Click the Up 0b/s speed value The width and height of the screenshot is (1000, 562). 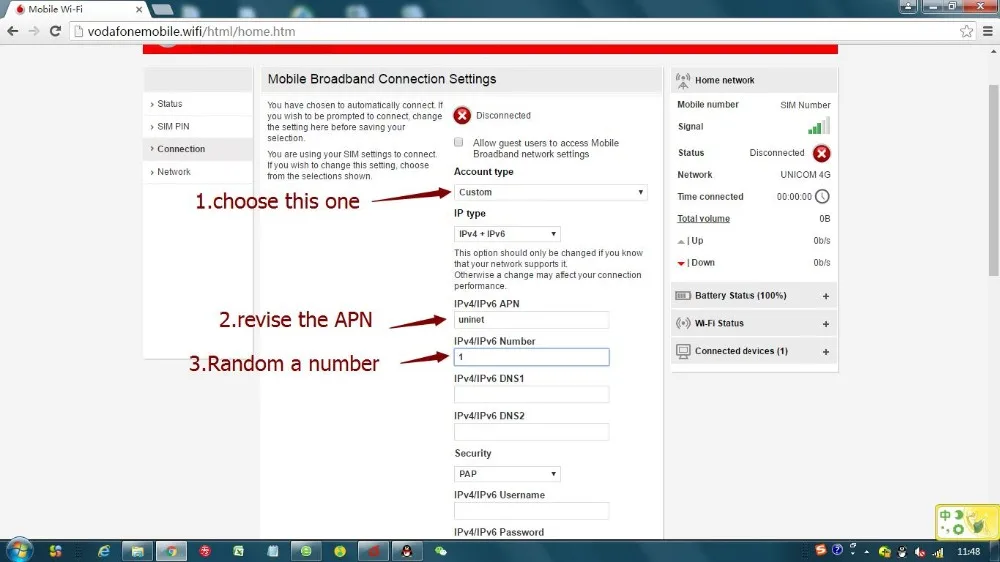pos(821,241)
